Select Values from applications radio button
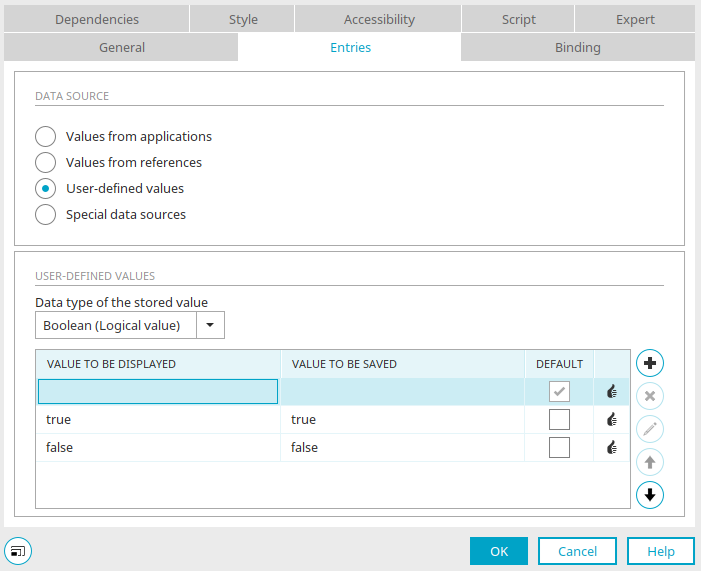 point(46,136)
